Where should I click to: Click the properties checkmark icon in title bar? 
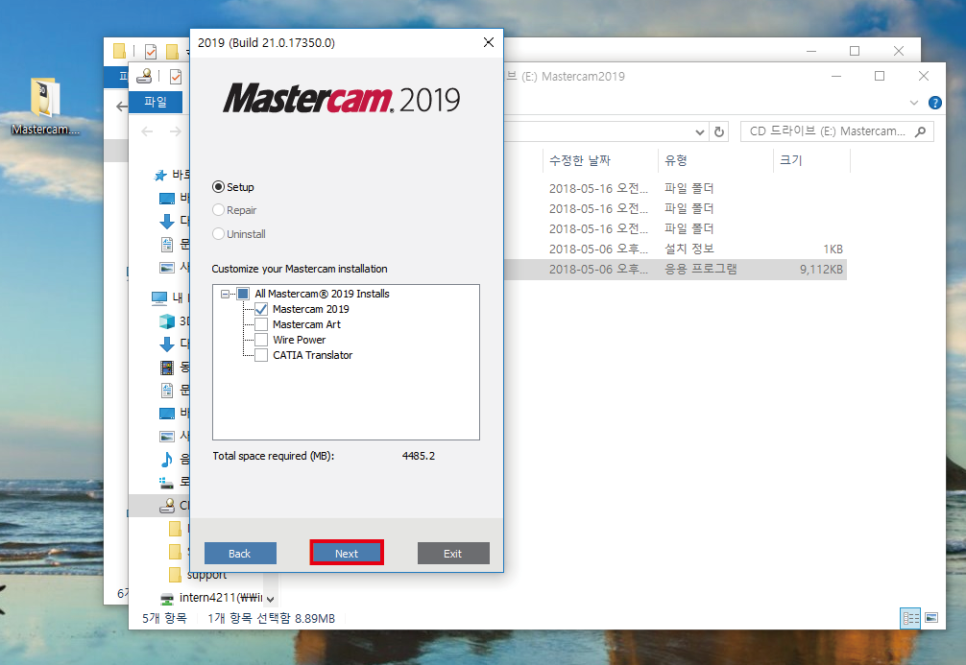coord(176,76)
